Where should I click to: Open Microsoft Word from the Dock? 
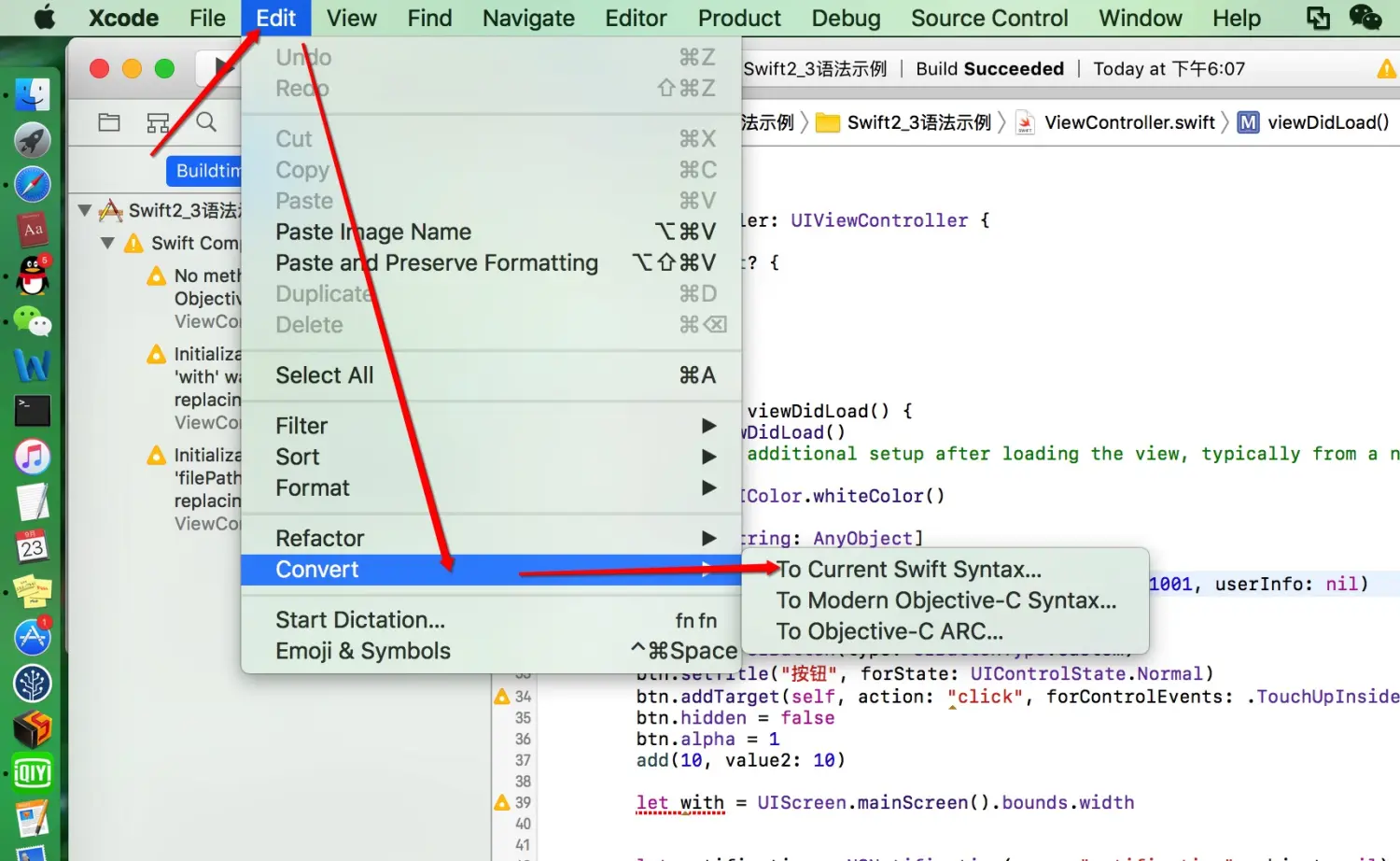click(x=33, y=366)
